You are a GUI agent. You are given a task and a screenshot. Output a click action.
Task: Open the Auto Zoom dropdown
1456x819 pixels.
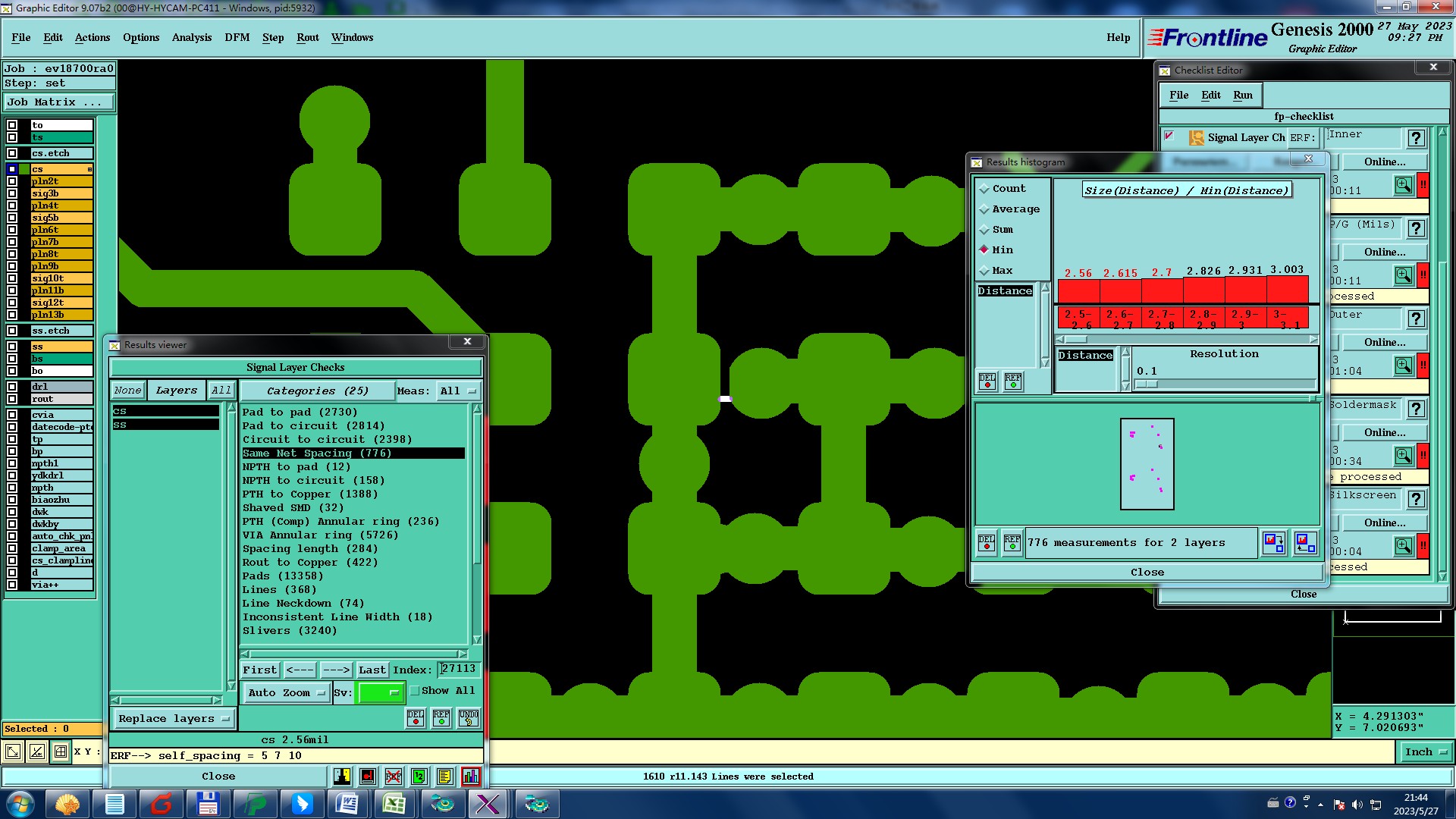click(x=287, y=693)
